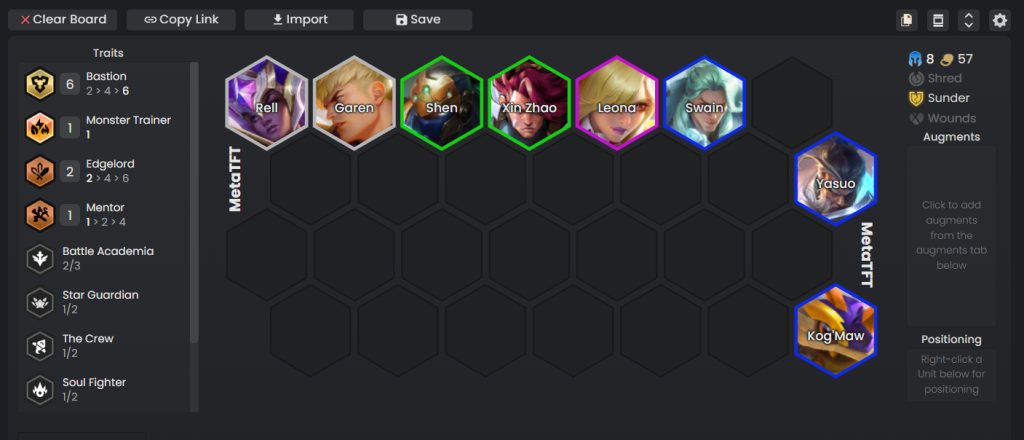Click the Clear Board button

pos(63,20)
